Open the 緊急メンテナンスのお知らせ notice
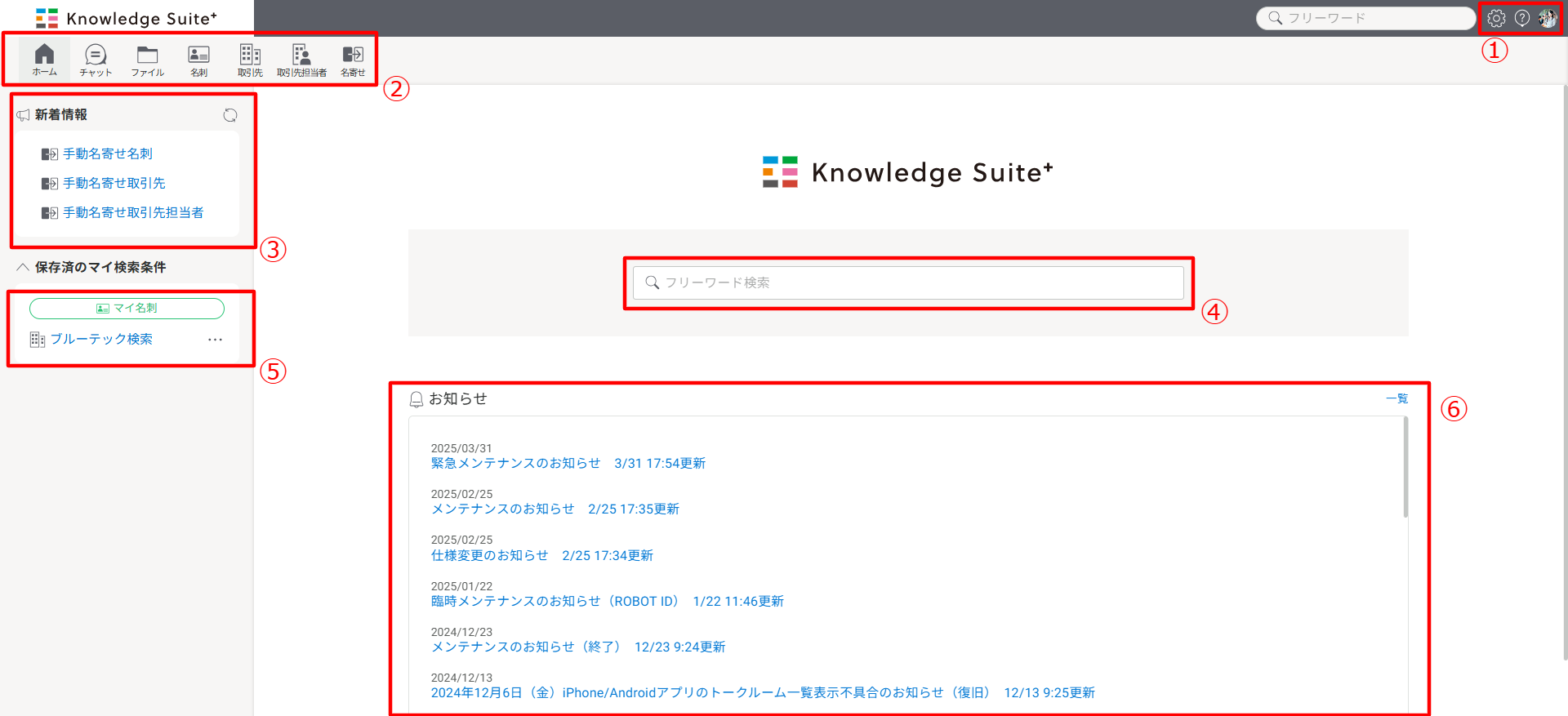Screen dimensions: 1568x716 click(568, 463)
